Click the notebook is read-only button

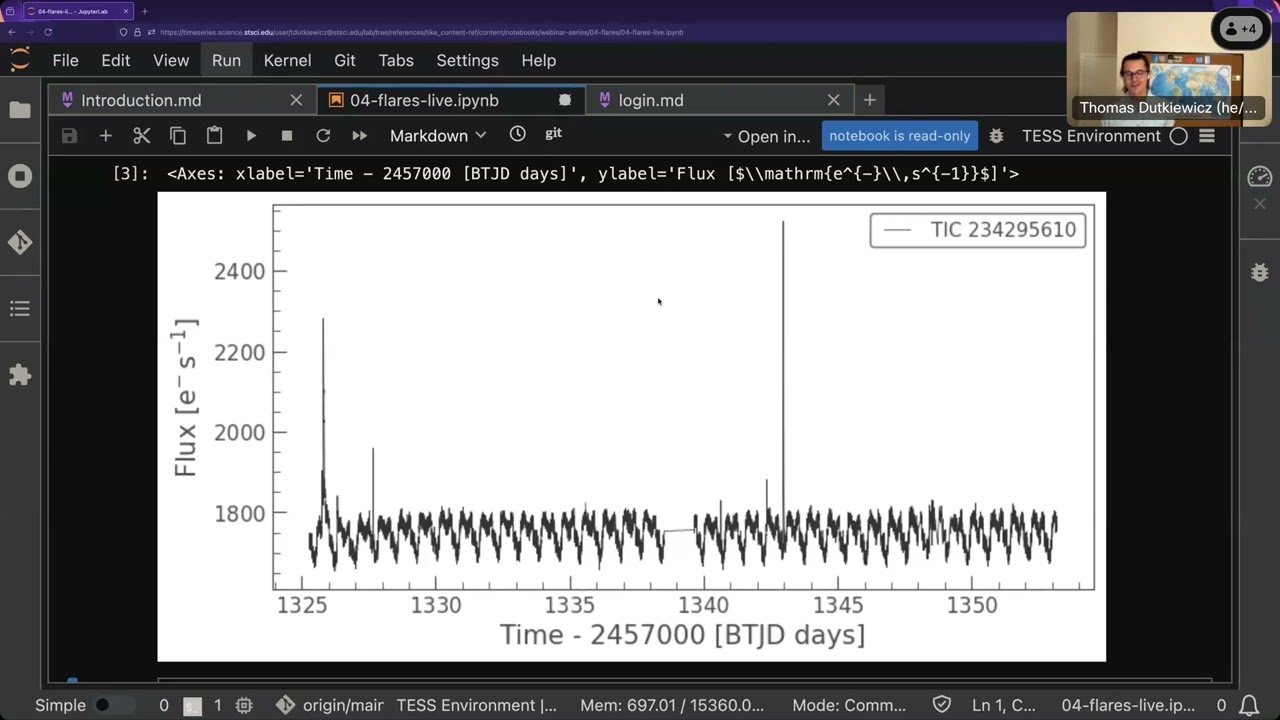pyautogui.click(x=900, y=136)
